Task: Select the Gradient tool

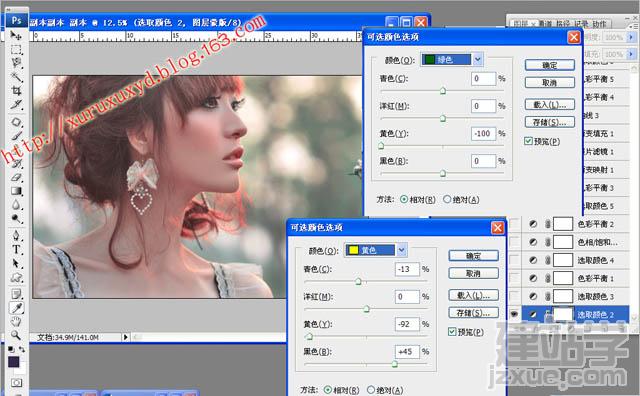Action: [16, 191]
